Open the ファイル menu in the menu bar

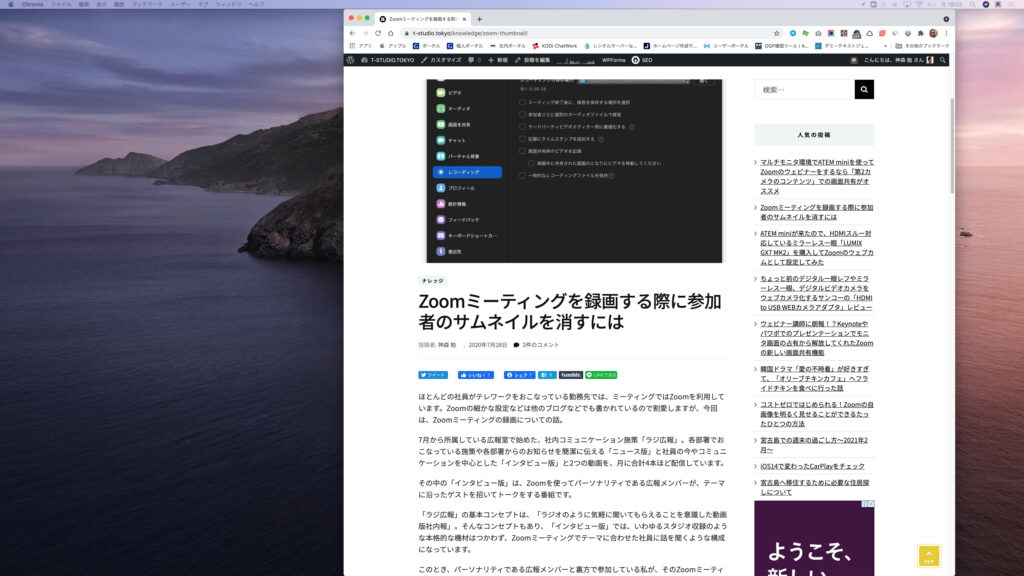click(x=61, y=4)
